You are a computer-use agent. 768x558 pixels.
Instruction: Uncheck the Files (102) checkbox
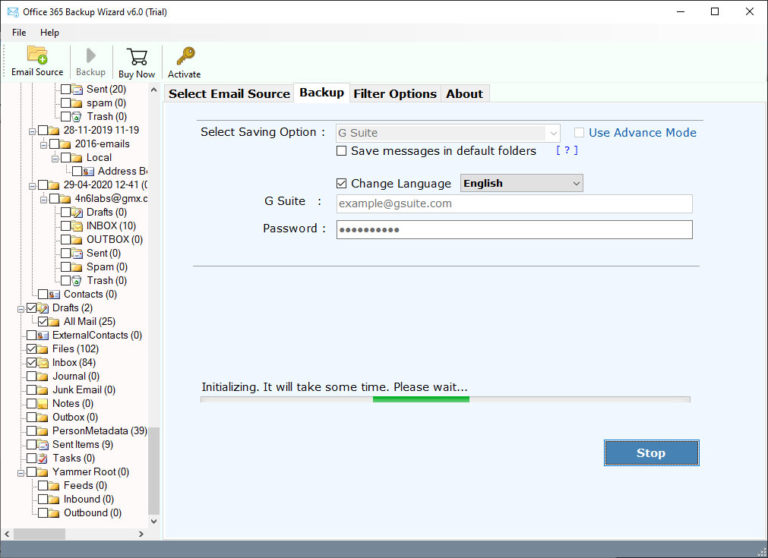click(31, 349)
